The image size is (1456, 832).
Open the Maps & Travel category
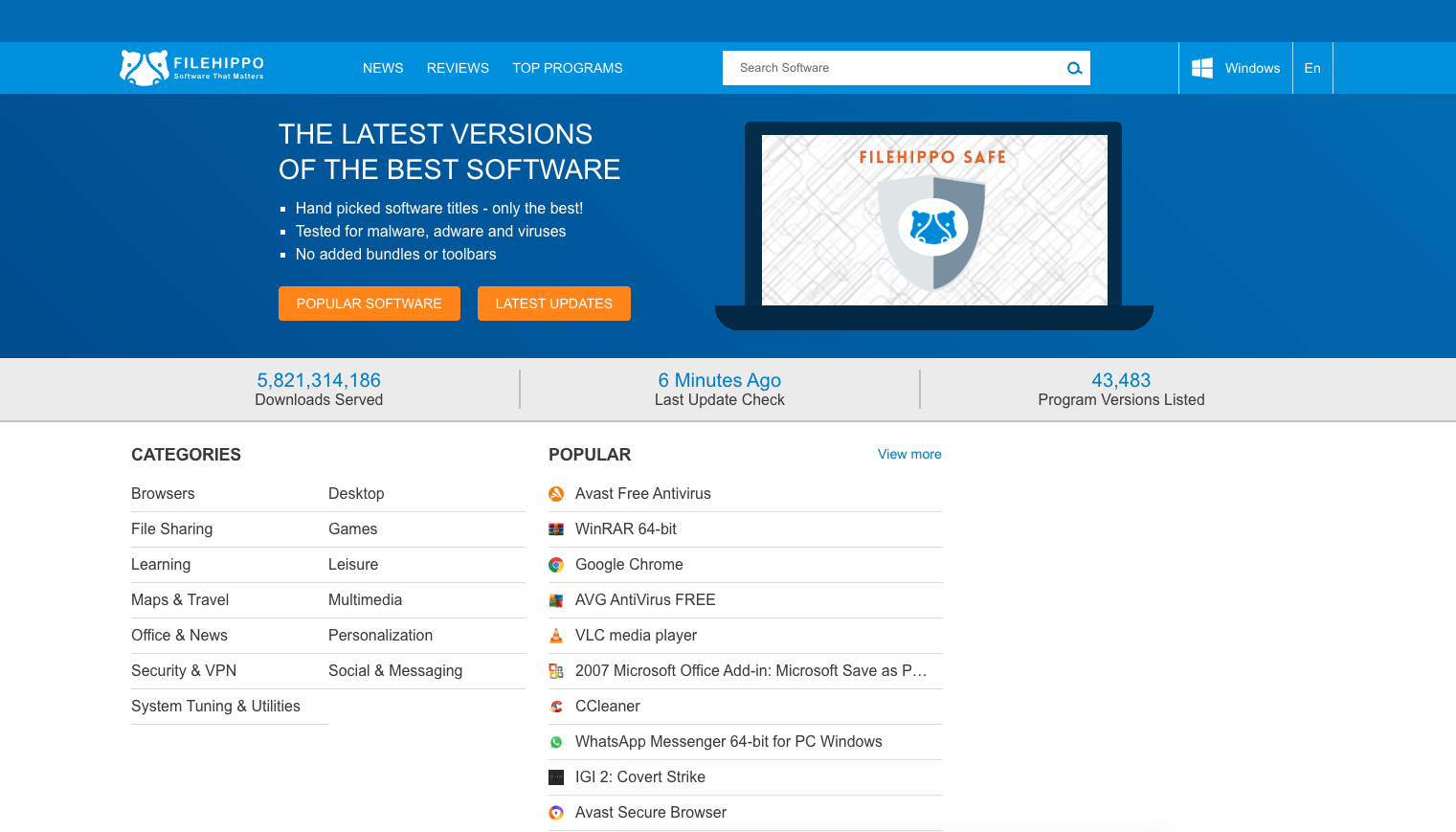click(180, 600)
